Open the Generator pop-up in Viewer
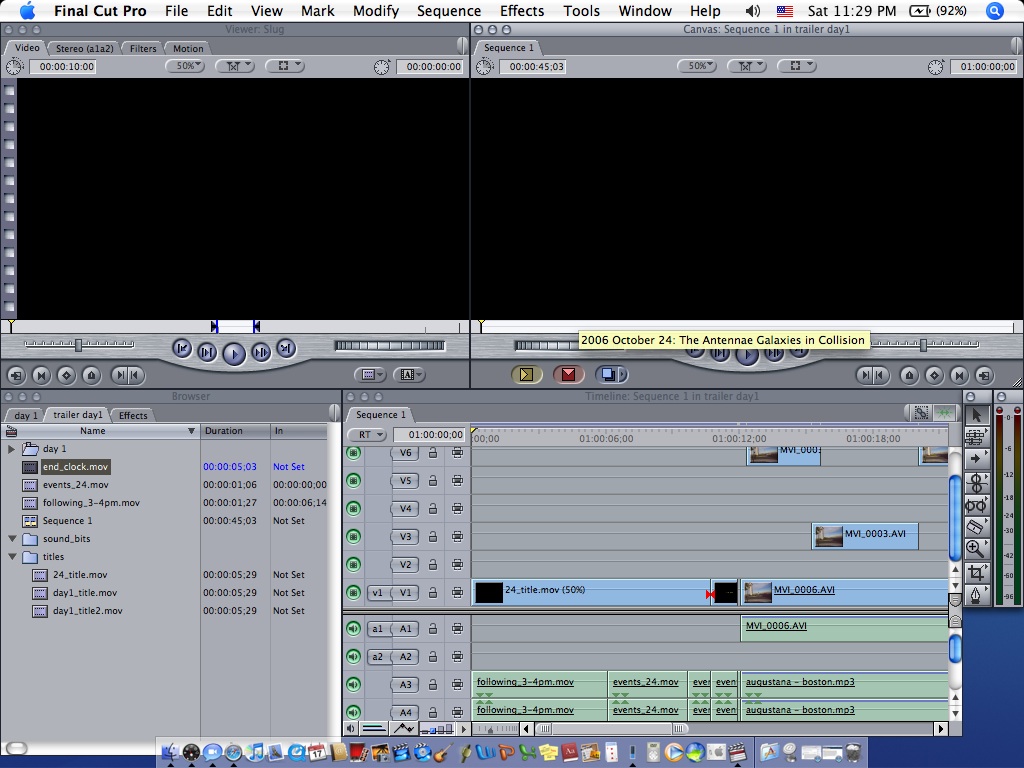 coord(409,374)
